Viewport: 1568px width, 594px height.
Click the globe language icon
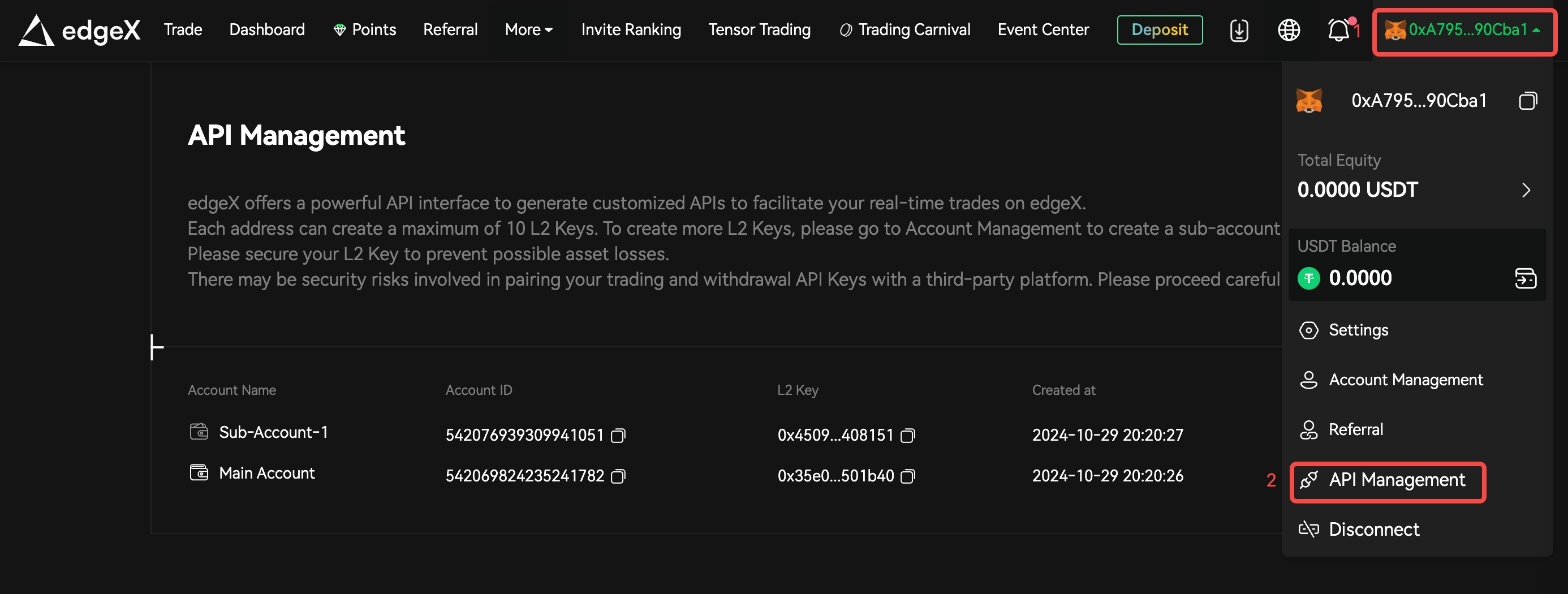click(x=1289, y=30)
